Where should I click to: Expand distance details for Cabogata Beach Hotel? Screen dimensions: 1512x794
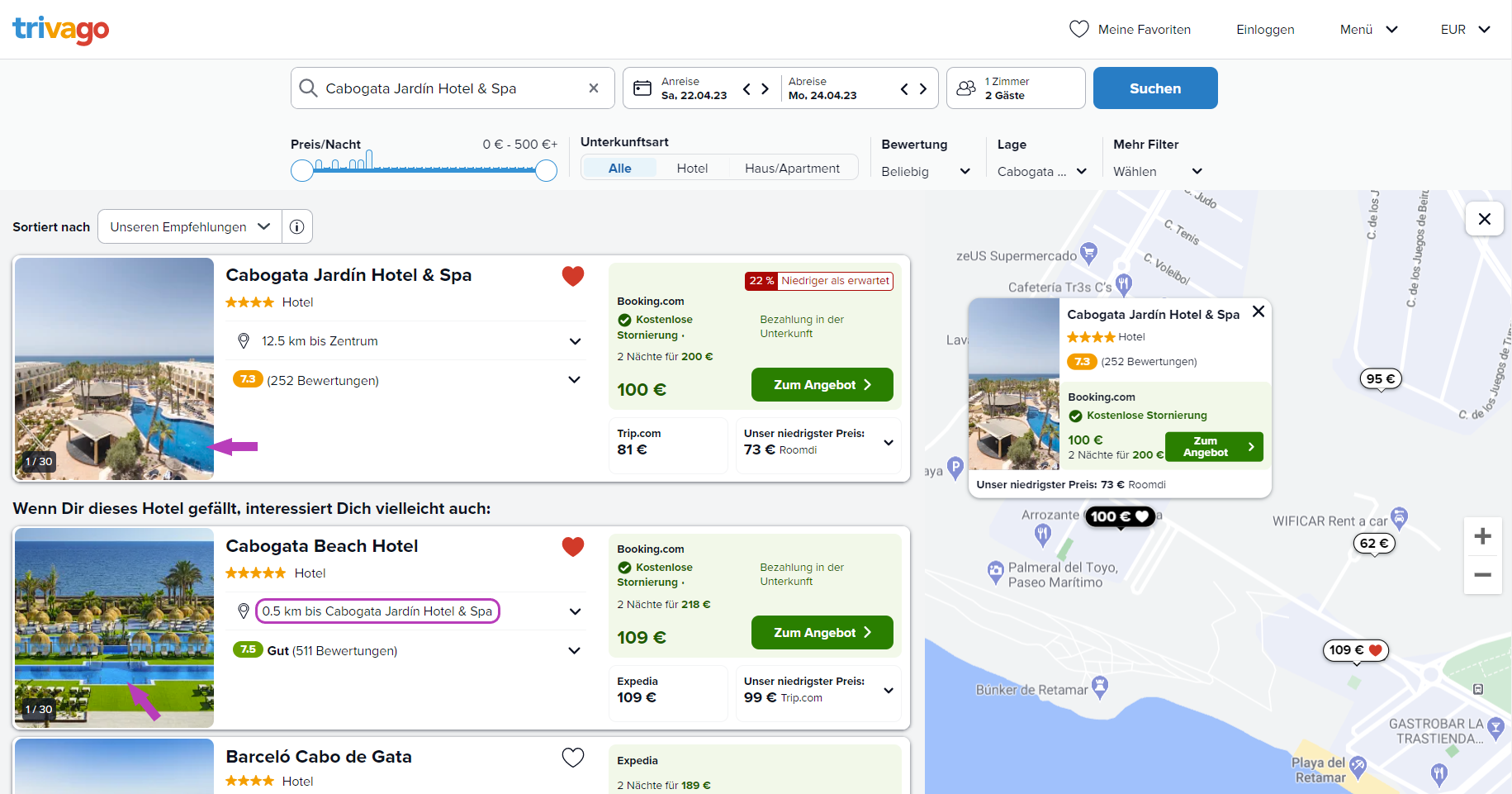576,612
